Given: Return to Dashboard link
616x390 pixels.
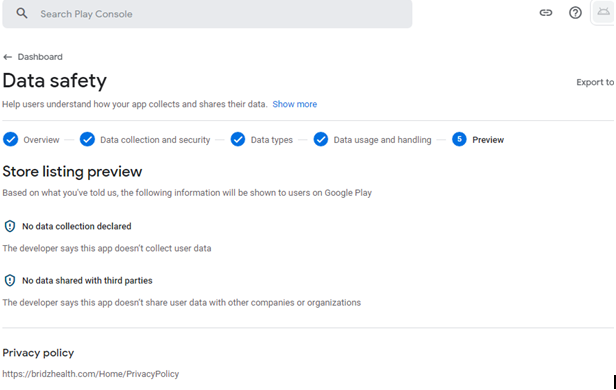Looking at the screenshot, I should click(x=40, y=57).
